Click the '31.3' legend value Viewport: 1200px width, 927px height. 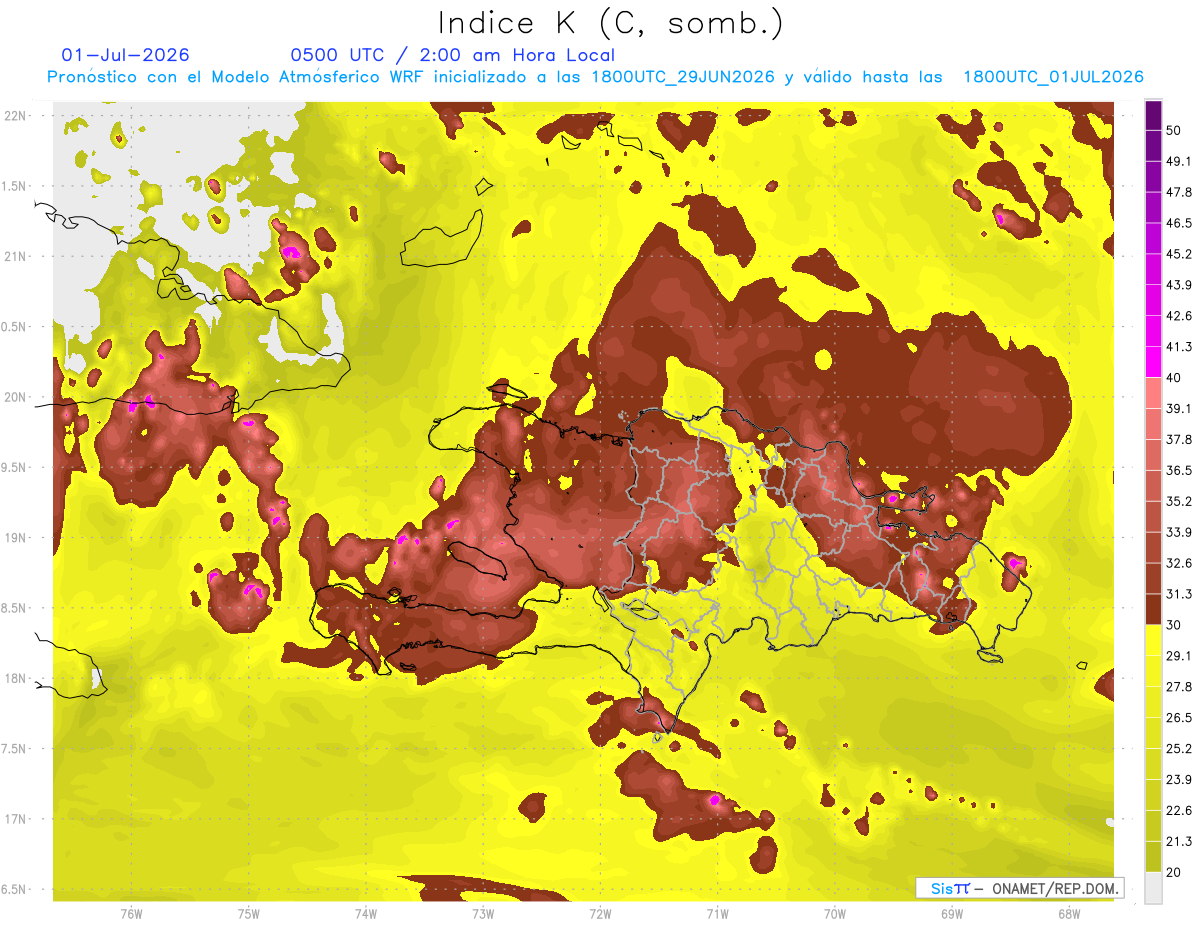pos(1179,594)
